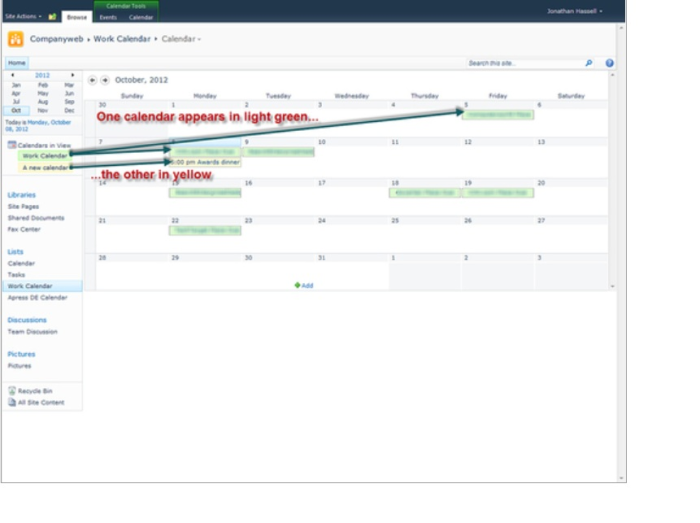
Task: Open the Pictures library item
Action: (19, 366)
